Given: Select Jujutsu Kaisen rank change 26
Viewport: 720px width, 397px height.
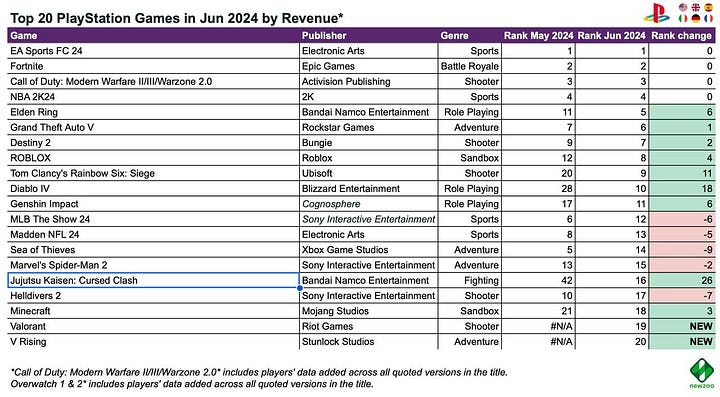Looking at the screenshot, I should [682, 280].
